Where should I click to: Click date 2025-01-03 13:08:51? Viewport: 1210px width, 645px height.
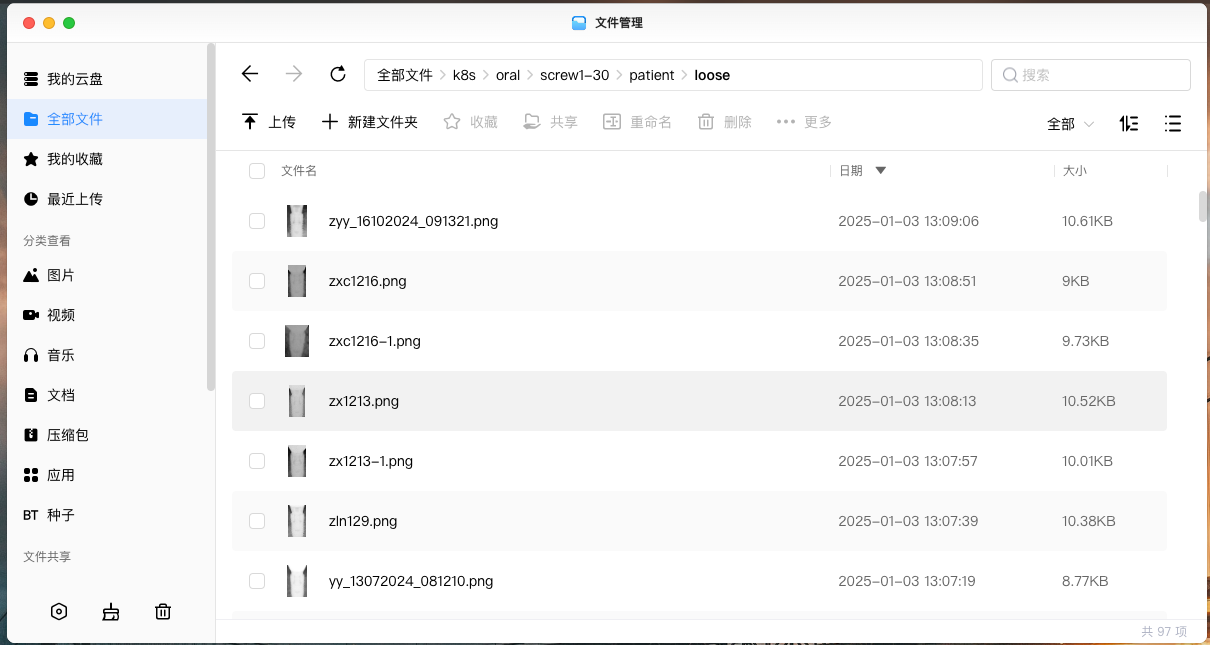tap(907, 281)
